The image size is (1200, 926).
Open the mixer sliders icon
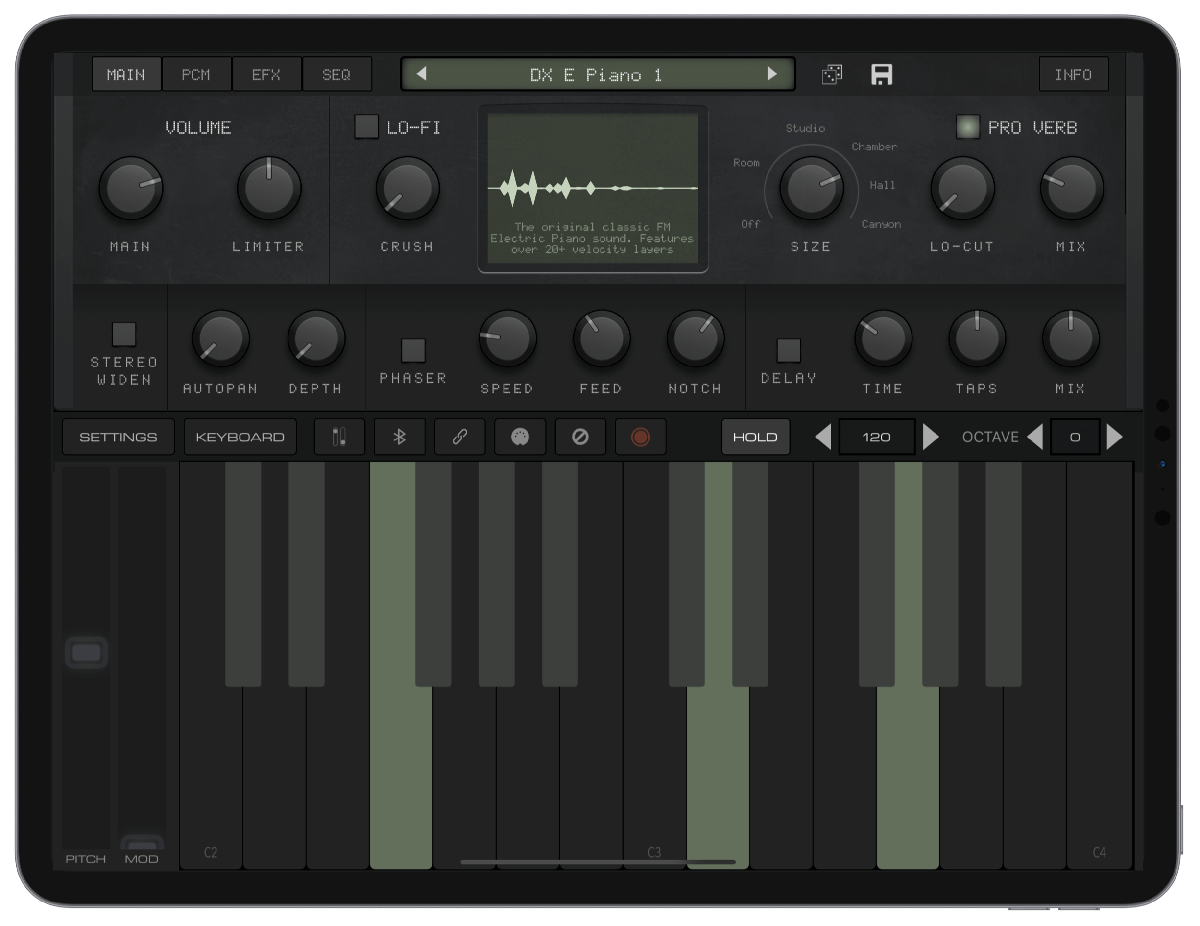(x=339, y=437)
